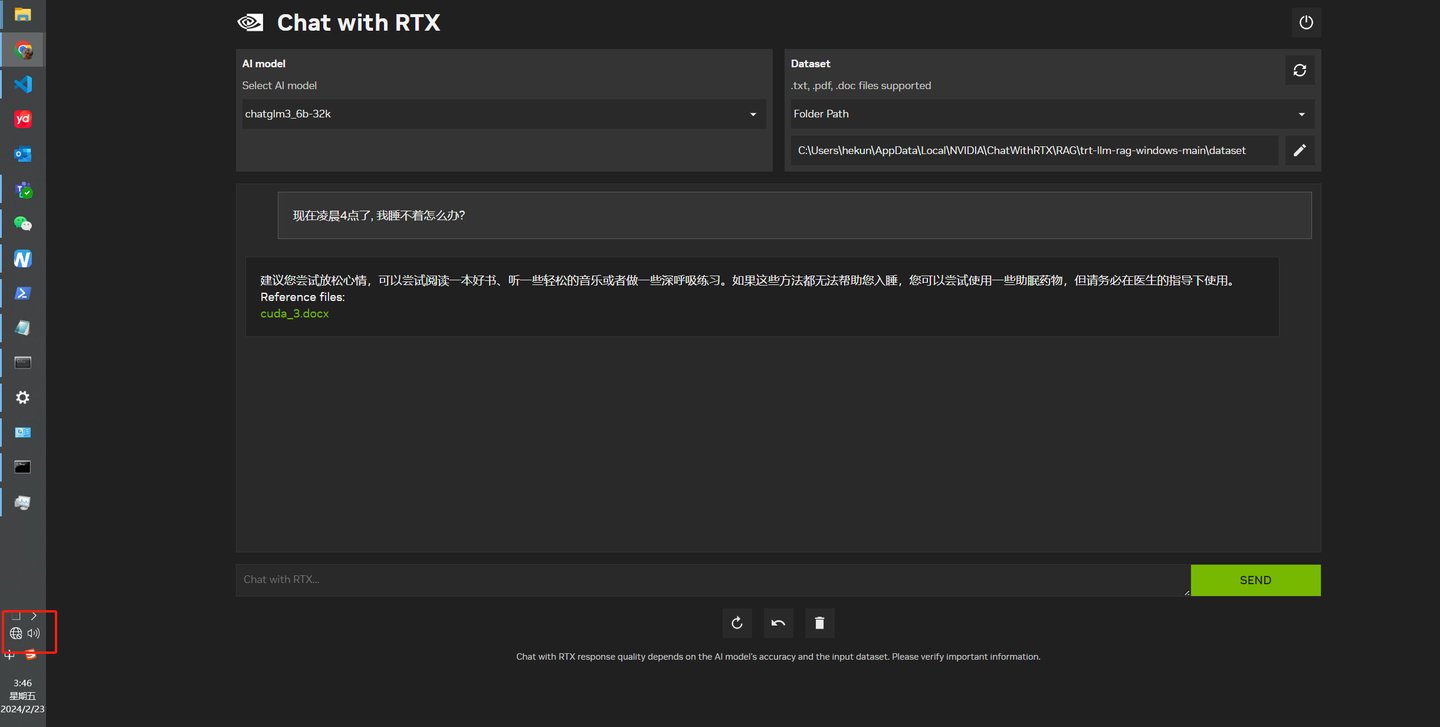Regenerate the response with the refresh icon

[x=737, y=622]
